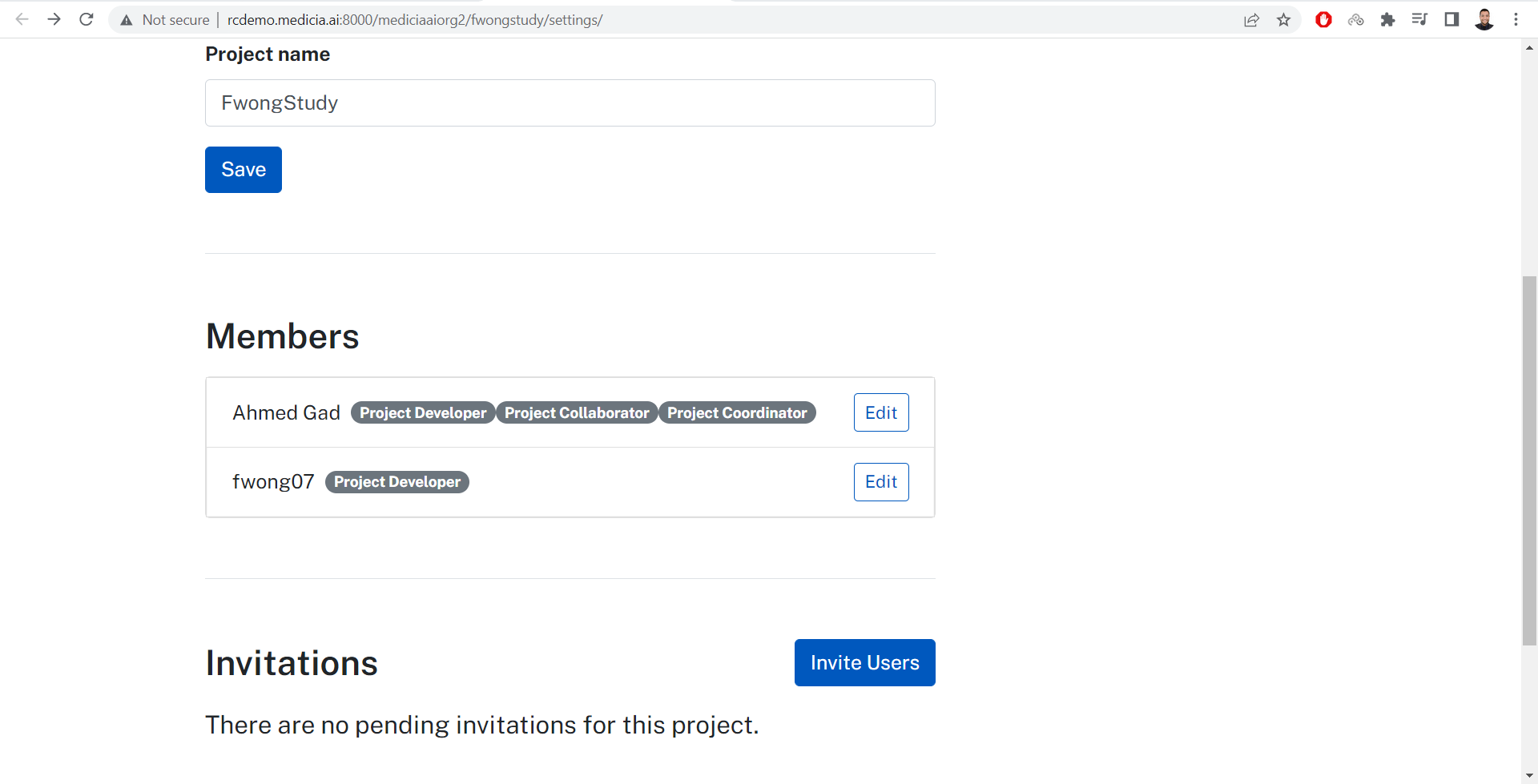Select the member name fwong07
Image resolution: width=1538 pixels, height=784 pixels.
coord(273,482)
